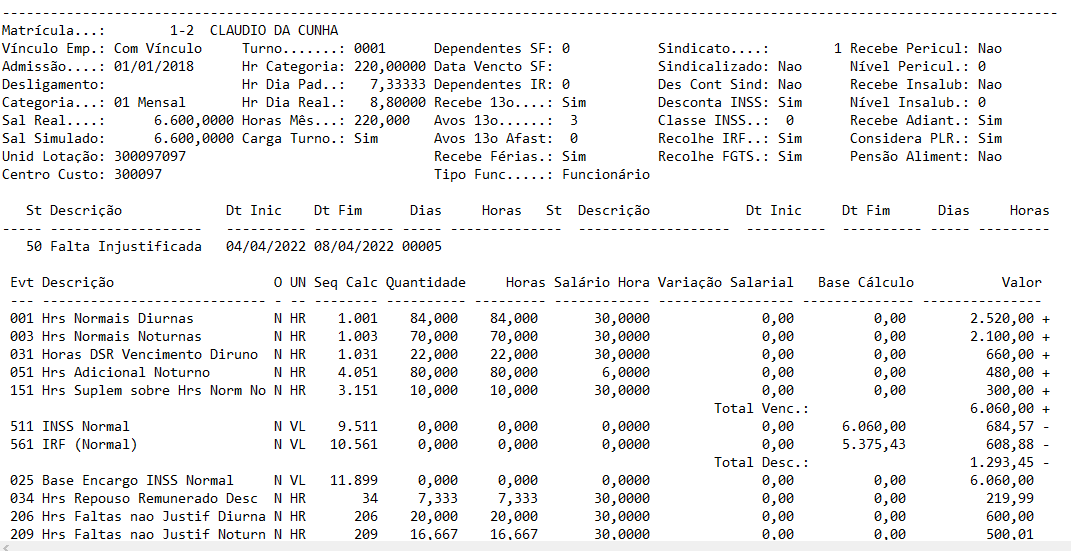Click the Variação Salarial column header

(726, 283)
